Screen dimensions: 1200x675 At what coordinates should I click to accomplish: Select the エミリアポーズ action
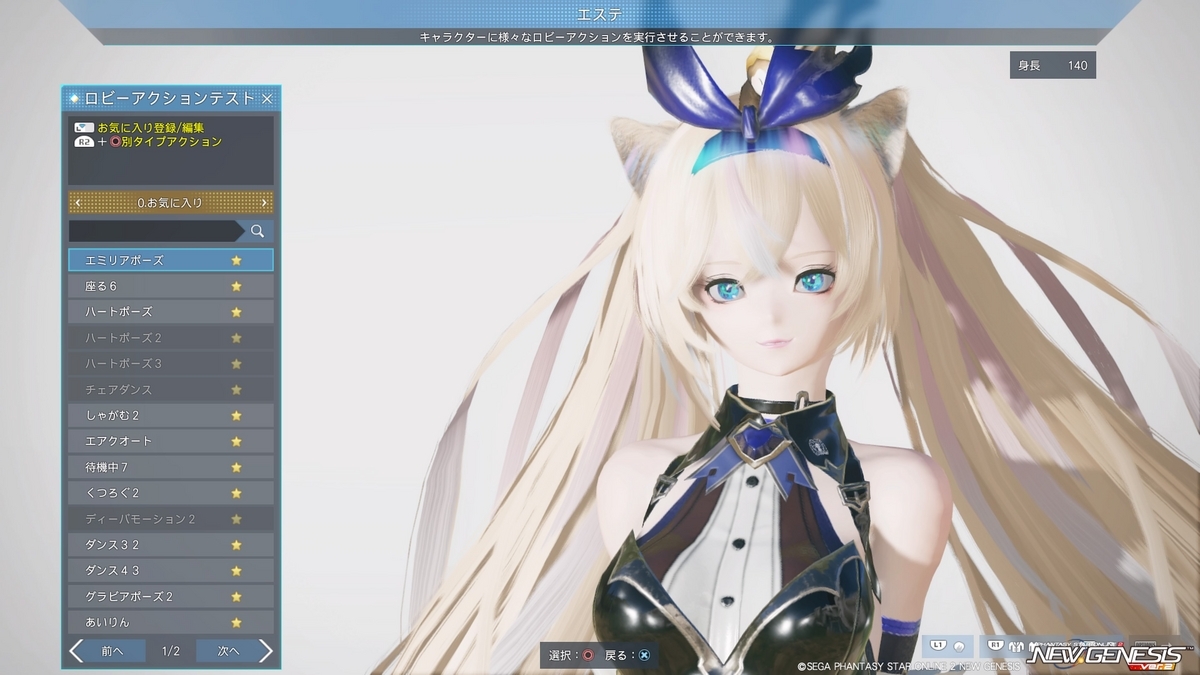click(171, 260)
